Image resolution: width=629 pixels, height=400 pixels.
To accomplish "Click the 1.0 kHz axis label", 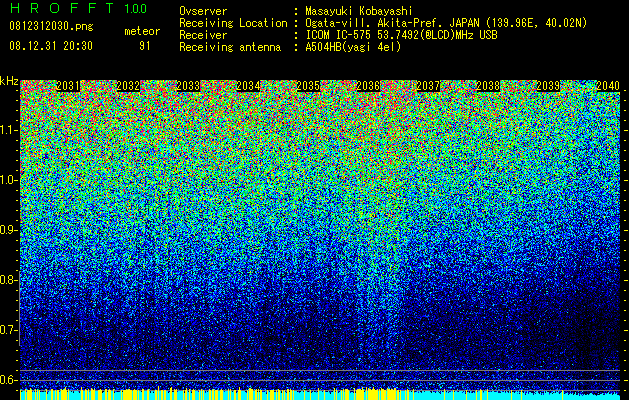I will (x=9, y=180).
